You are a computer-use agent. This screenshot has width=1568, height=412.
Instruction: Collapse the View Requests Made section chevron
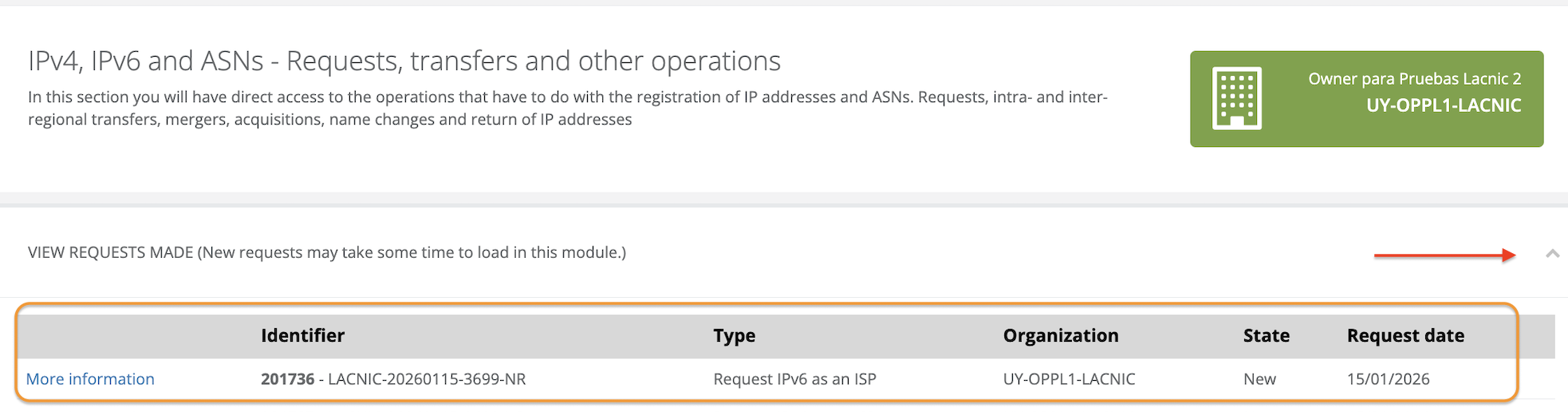pos(1552,254)
